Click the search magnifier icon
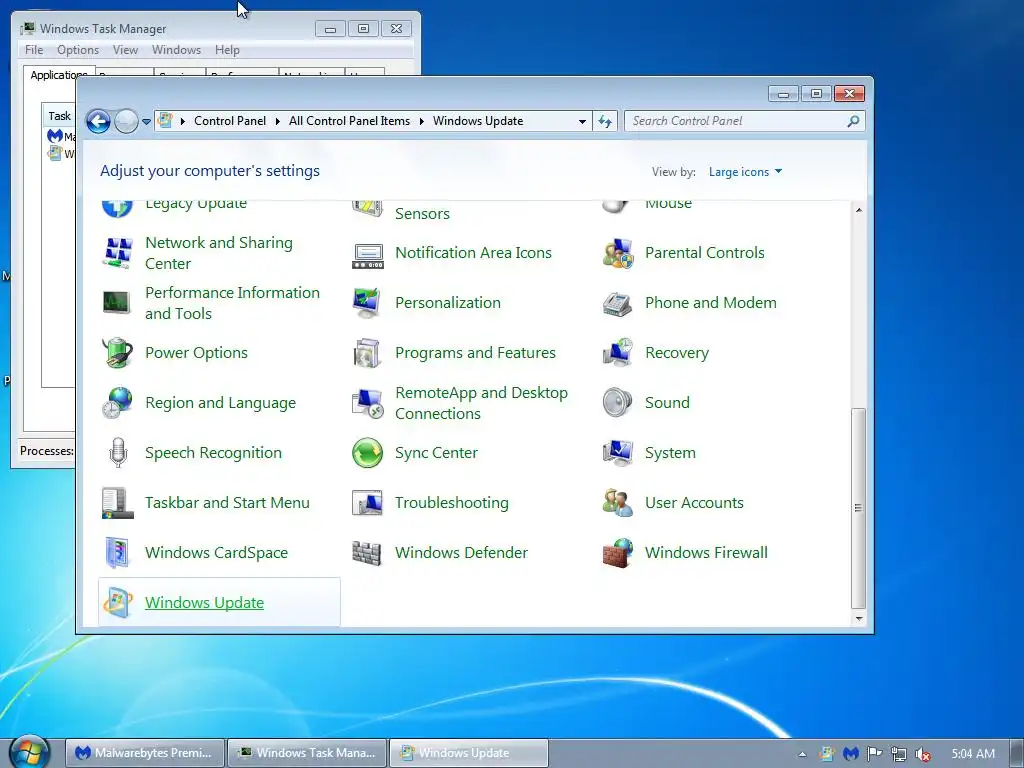Image resolution: width=1024 pixels, height=768 pixels. click(x=853, y=121)
